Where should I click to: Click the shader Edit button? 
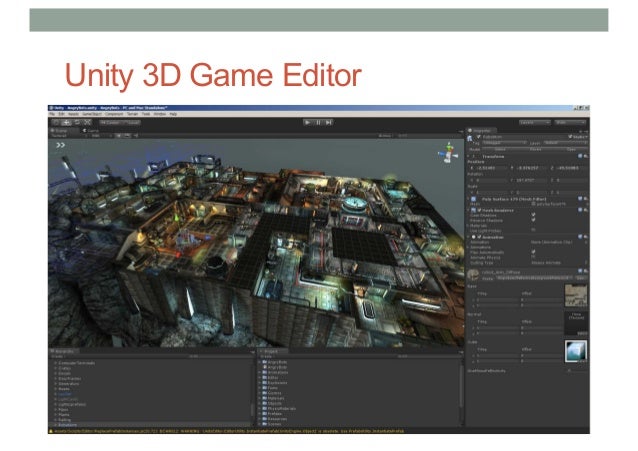[581, 278]
